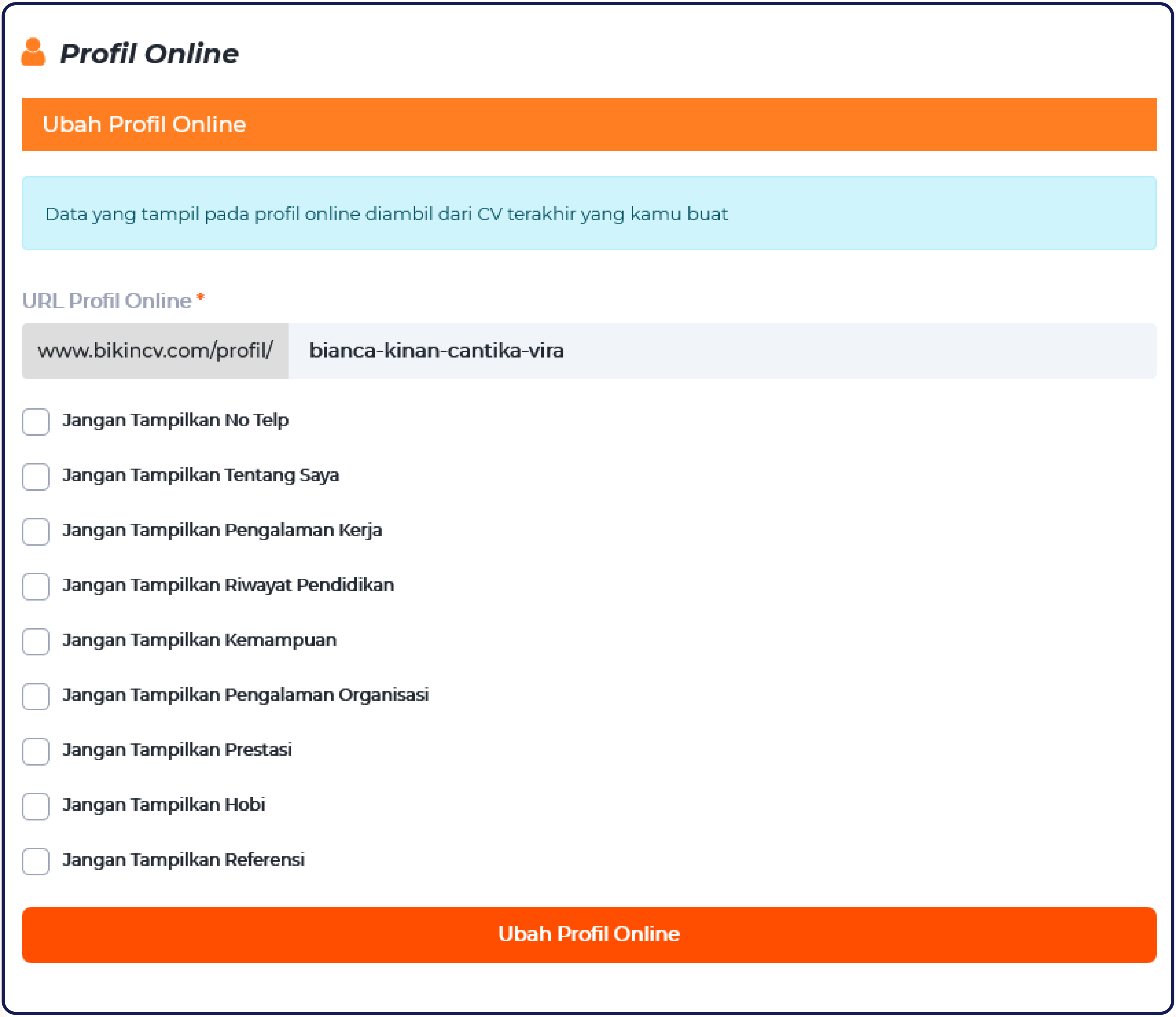Enable Jangan Tampilkan Tentang Saya checkbox

[36, 476]
